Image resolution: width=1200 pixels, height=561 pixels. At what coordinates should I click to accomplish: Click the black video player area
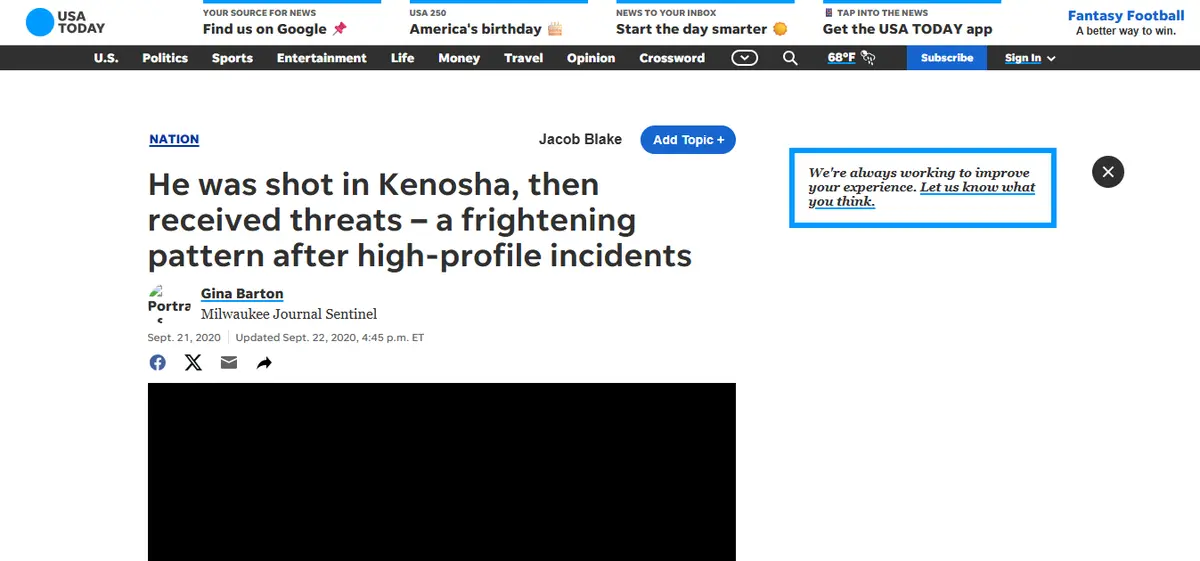[x=442, y=472]
